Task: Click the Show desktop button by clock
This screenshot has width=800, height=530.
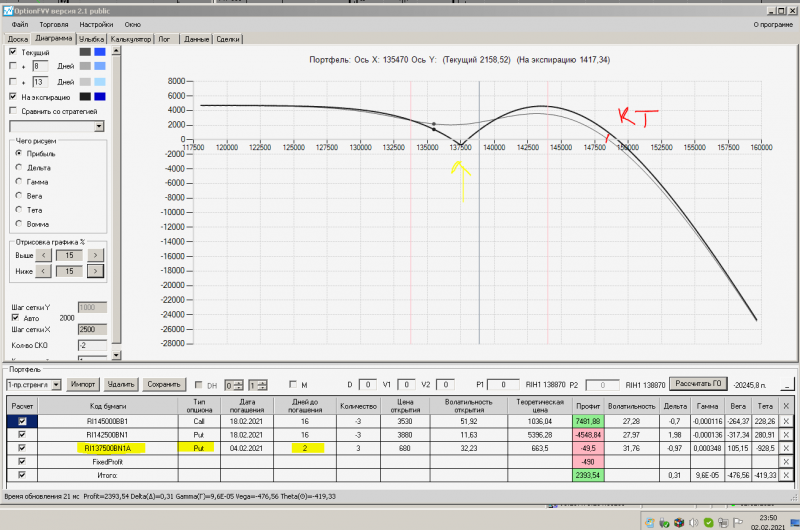Action: tap(794, 522)
